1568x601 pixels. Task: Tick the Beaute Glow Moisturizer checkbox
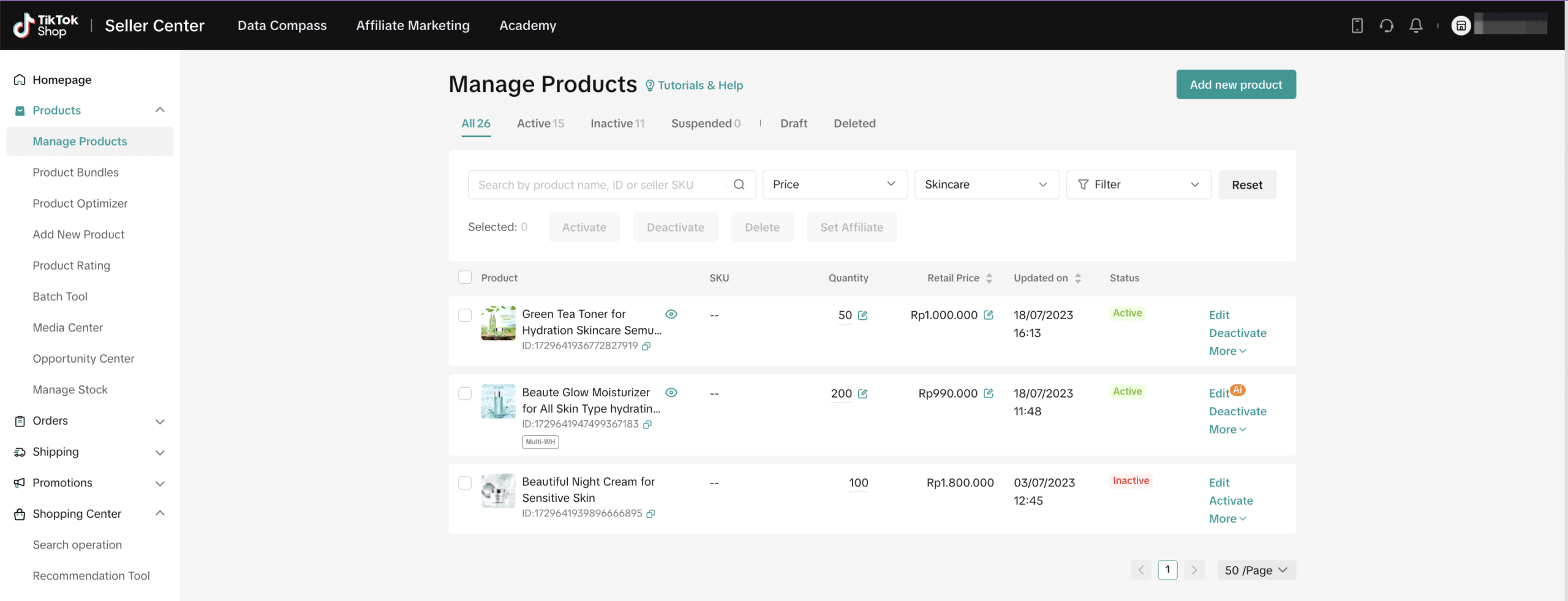pos(465,394)
